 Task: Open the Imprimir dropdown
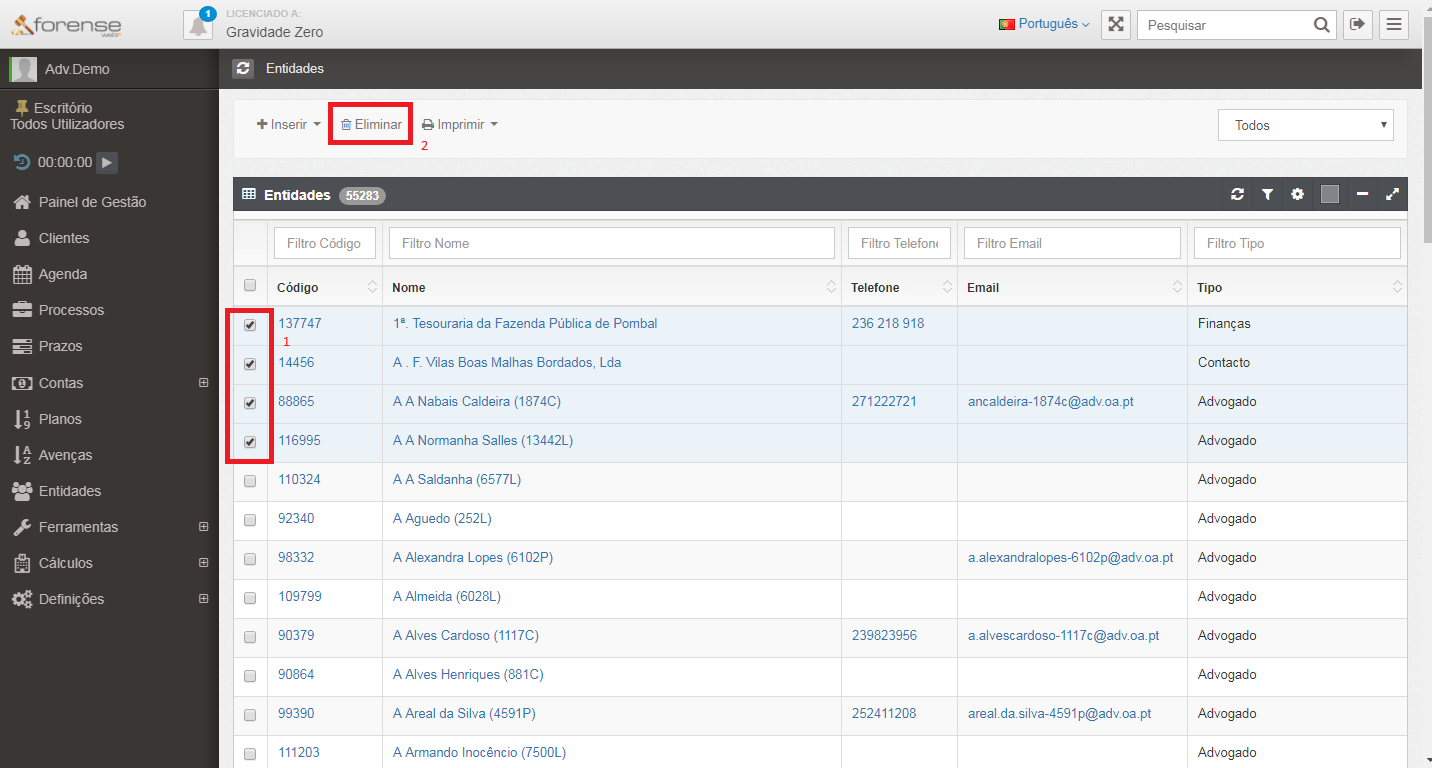(460, 125)
